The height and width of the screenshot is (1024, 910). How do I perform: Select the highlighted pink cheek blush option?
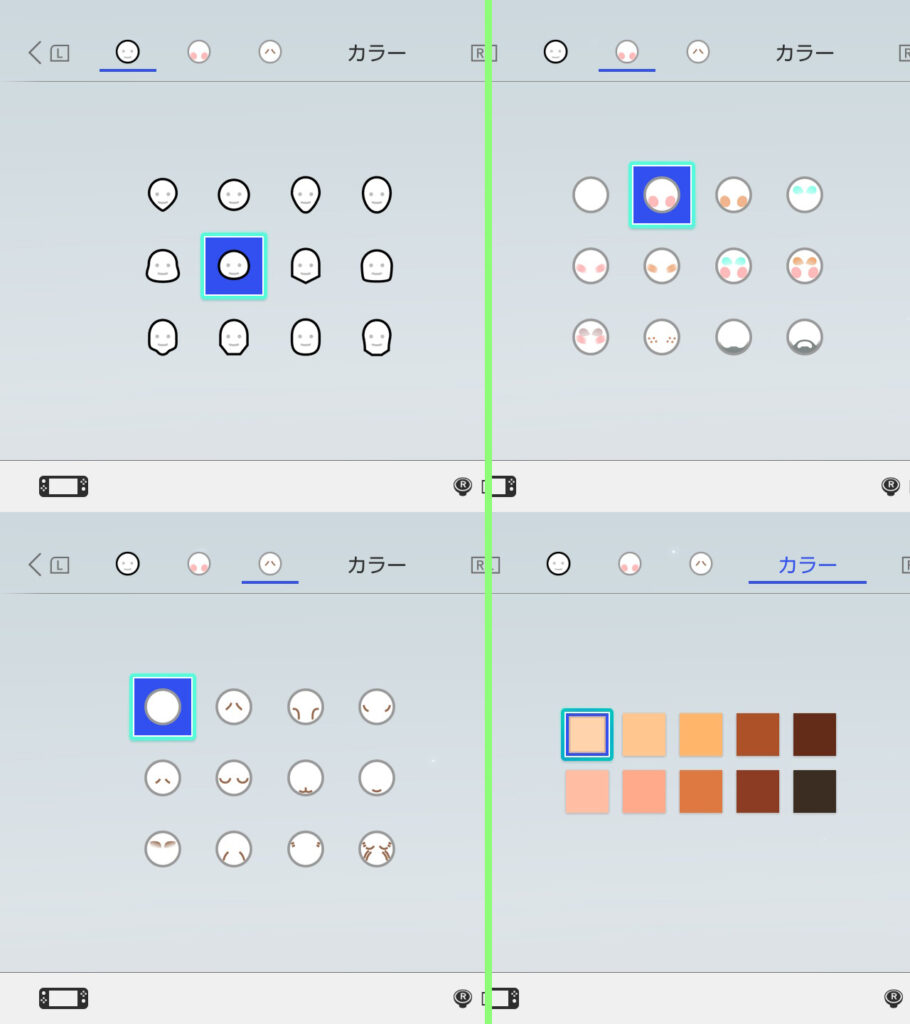tap(662, 195)
